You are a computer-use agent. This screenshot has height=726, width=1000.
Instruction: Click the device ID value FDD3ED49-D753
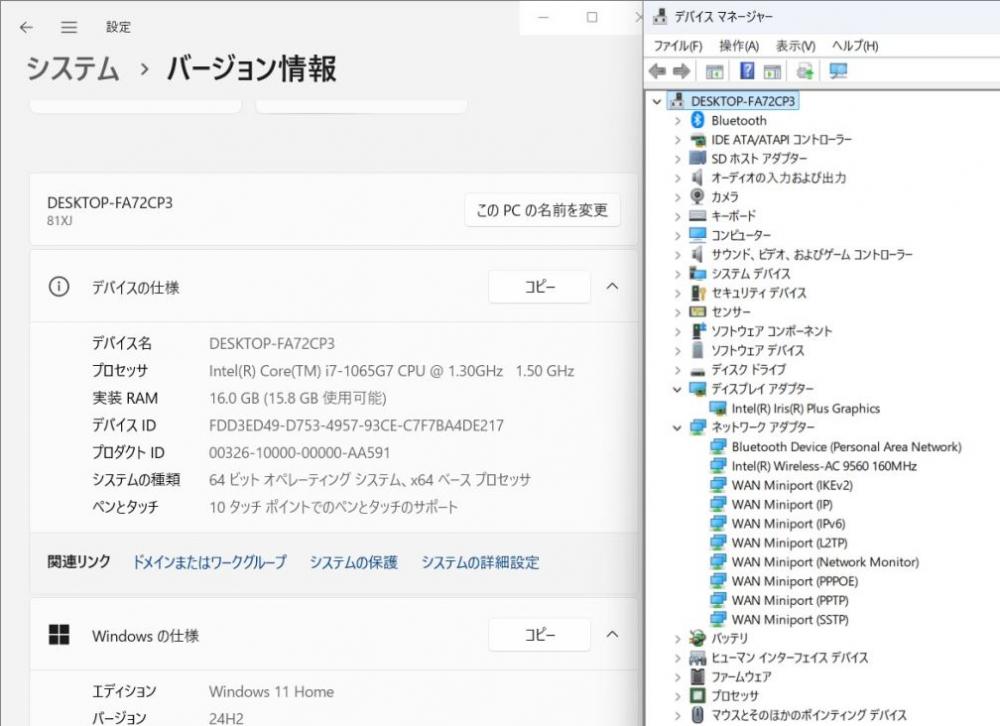tap(356, 426)
